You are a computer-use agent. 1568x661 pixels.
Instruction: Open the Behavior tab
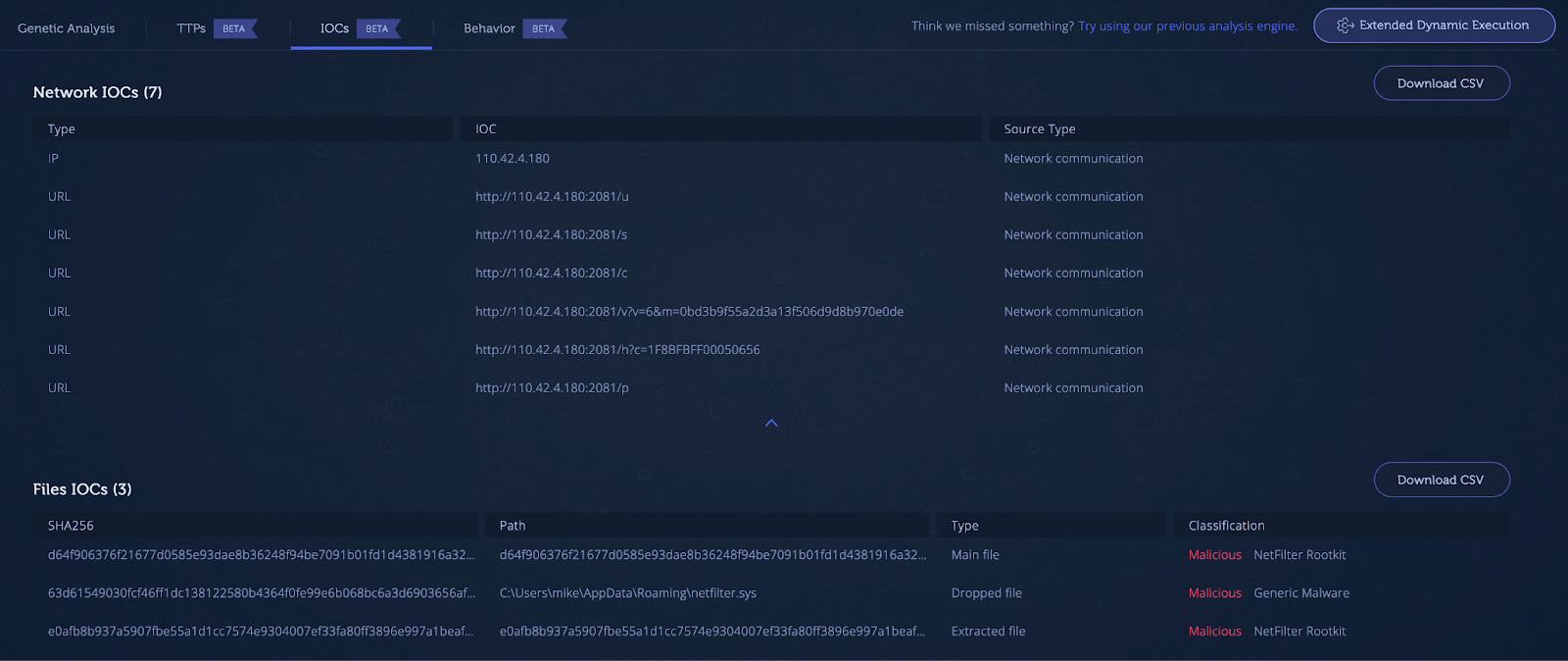[489, 28]
